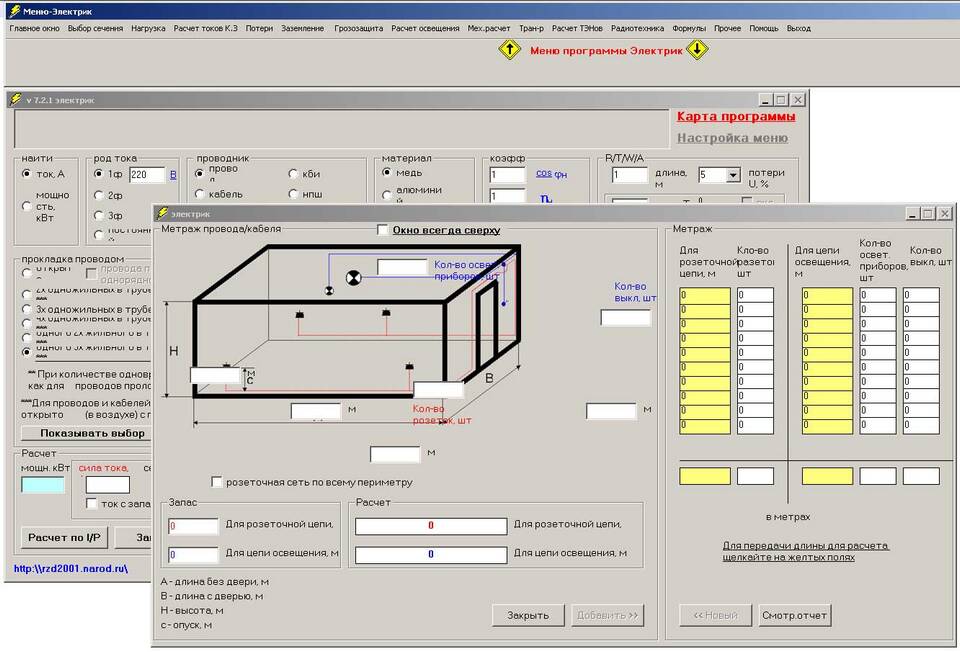This screenshot has width=960, height=652.
Task: Open Главное окно menu
Action: coord(34,28)
